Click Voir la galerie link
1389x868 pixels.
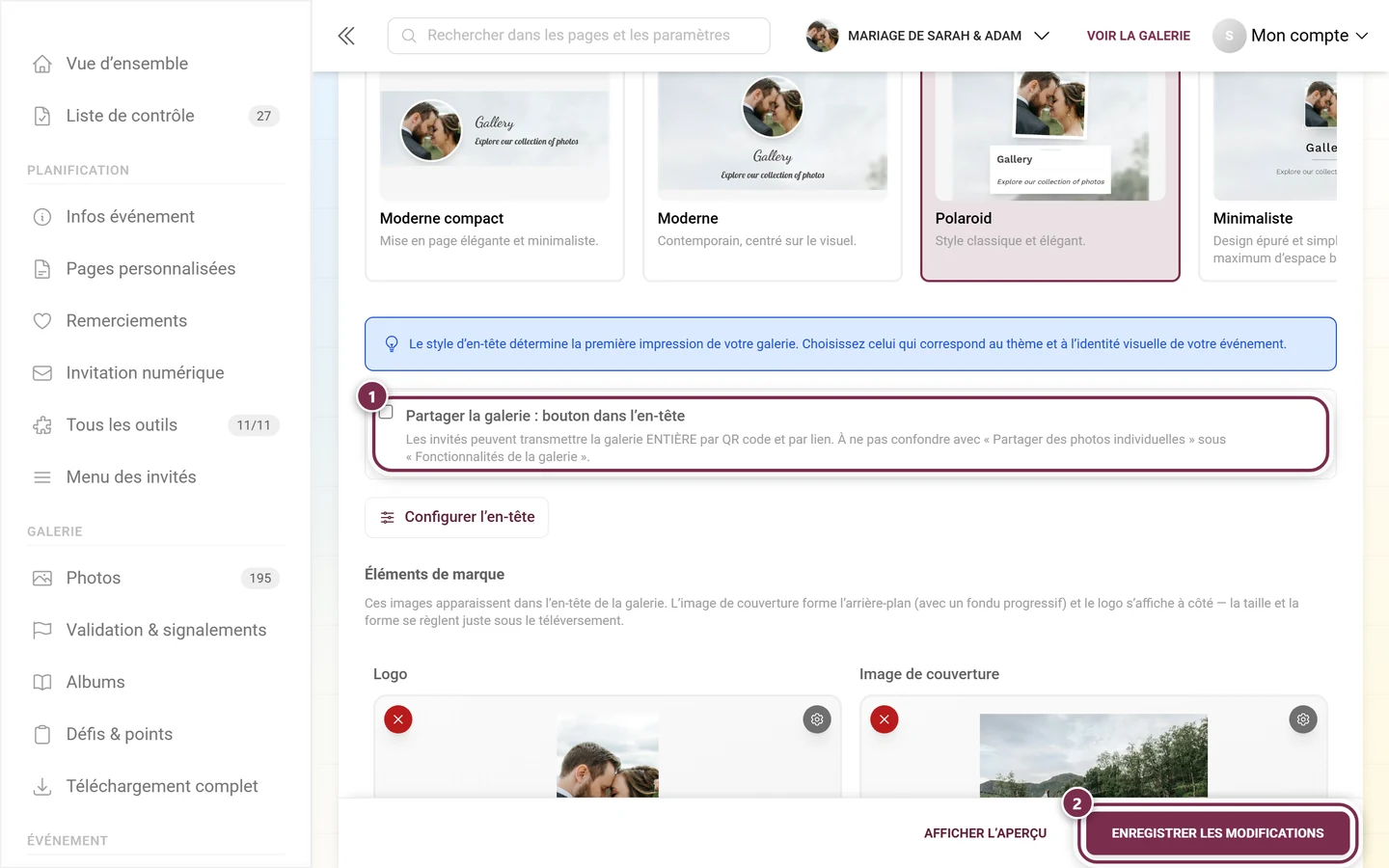[x=1138, y=36]
